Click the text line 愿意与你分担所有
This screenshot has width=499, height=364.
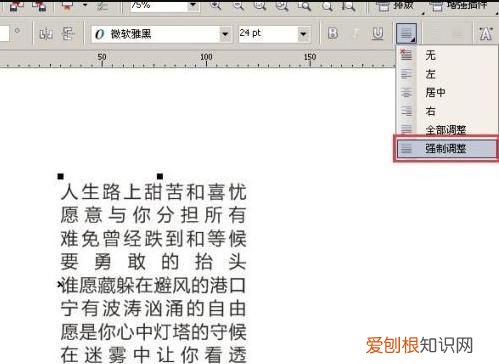point(153,215)
